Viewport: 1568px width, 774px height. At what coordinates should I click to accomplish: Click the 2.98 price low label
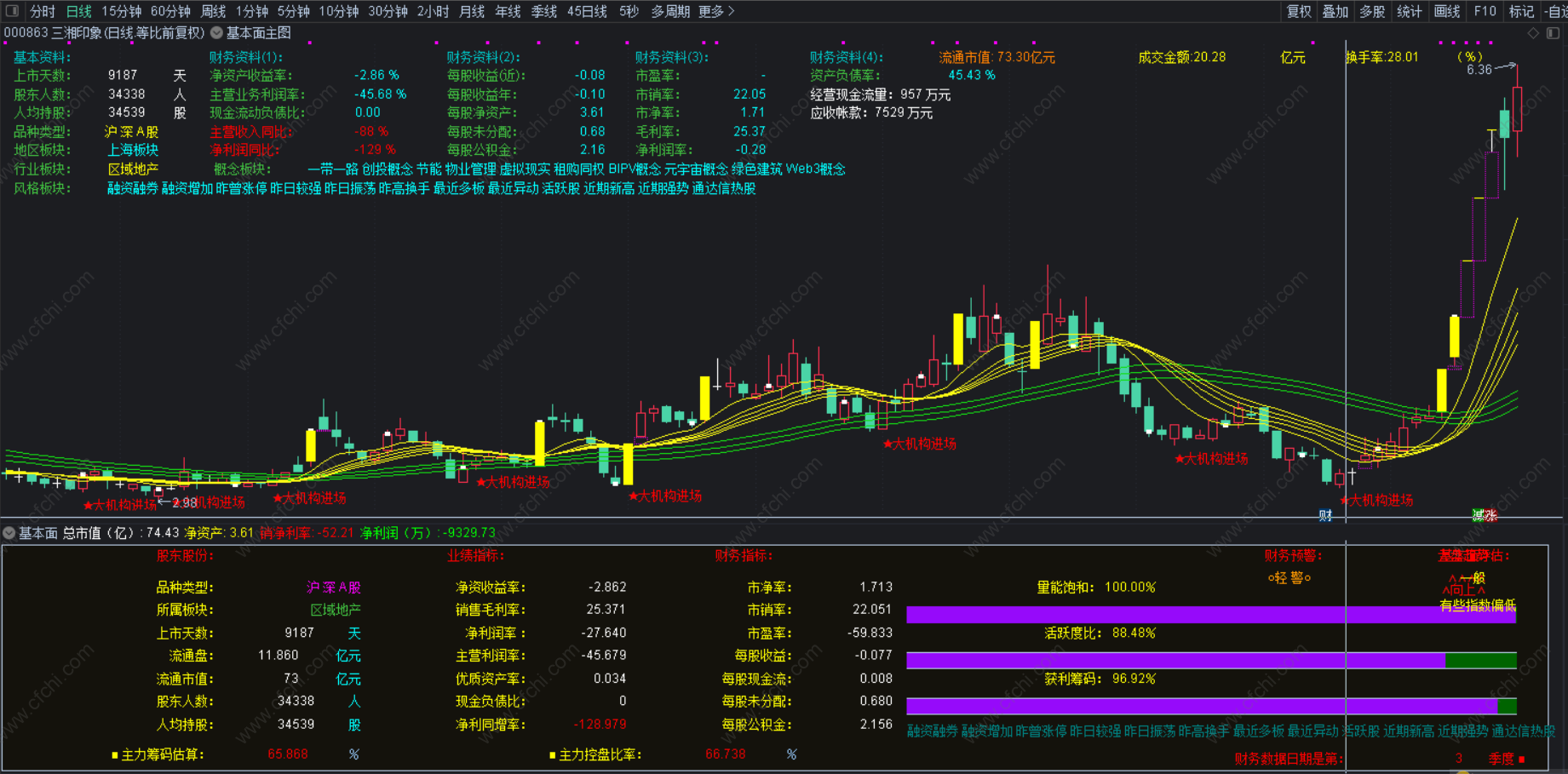click(185, 502)
